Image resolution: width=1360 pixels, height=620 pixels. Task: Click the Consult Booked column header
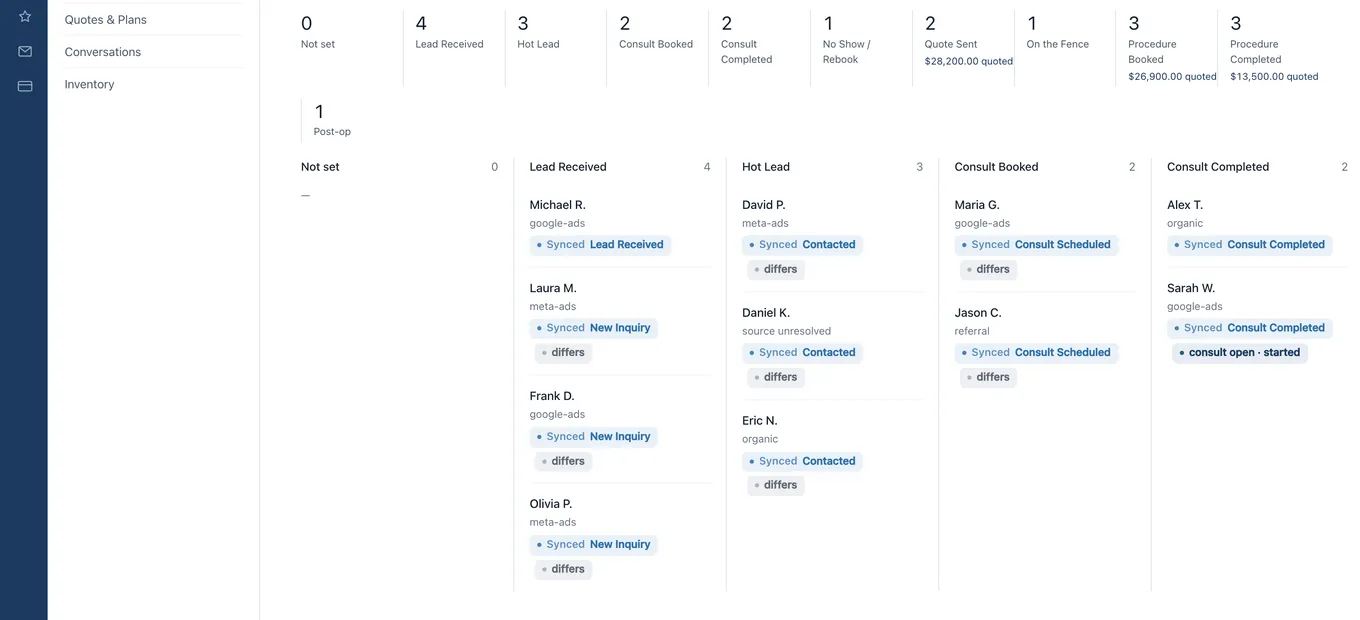(x=996, y=167)
